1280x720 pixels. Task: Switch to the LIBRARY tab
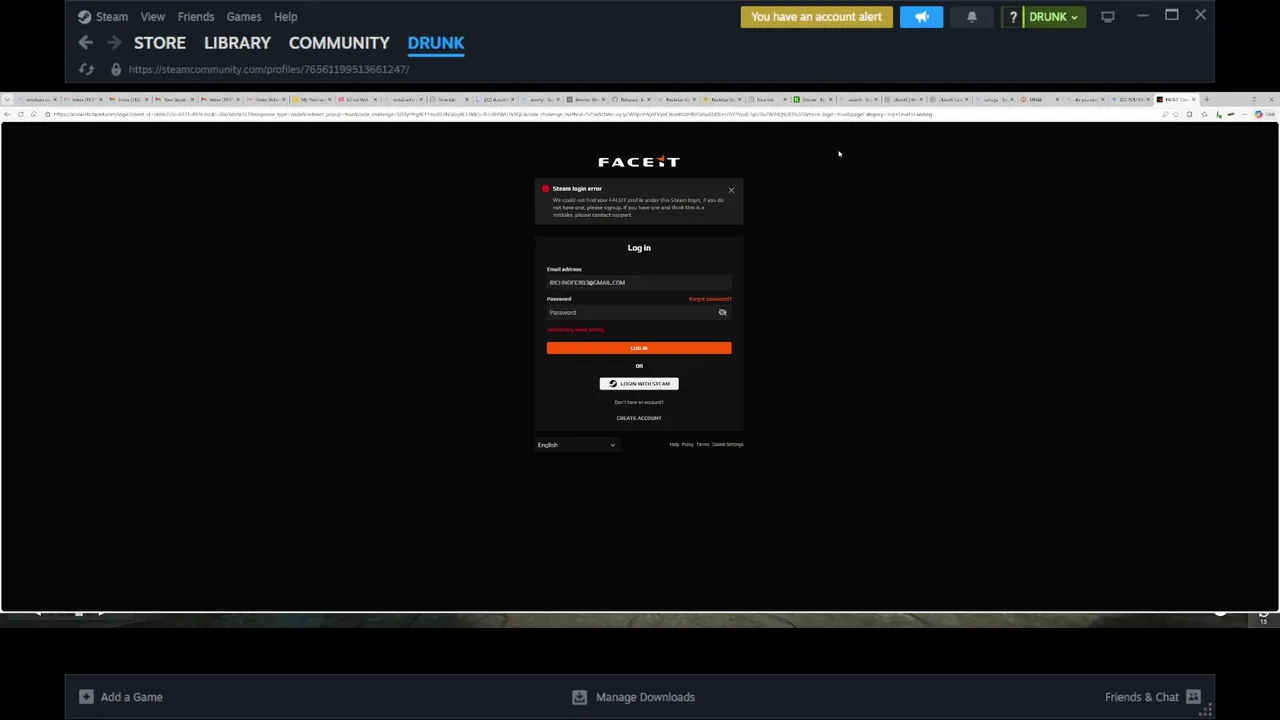(x=237, y=43)
